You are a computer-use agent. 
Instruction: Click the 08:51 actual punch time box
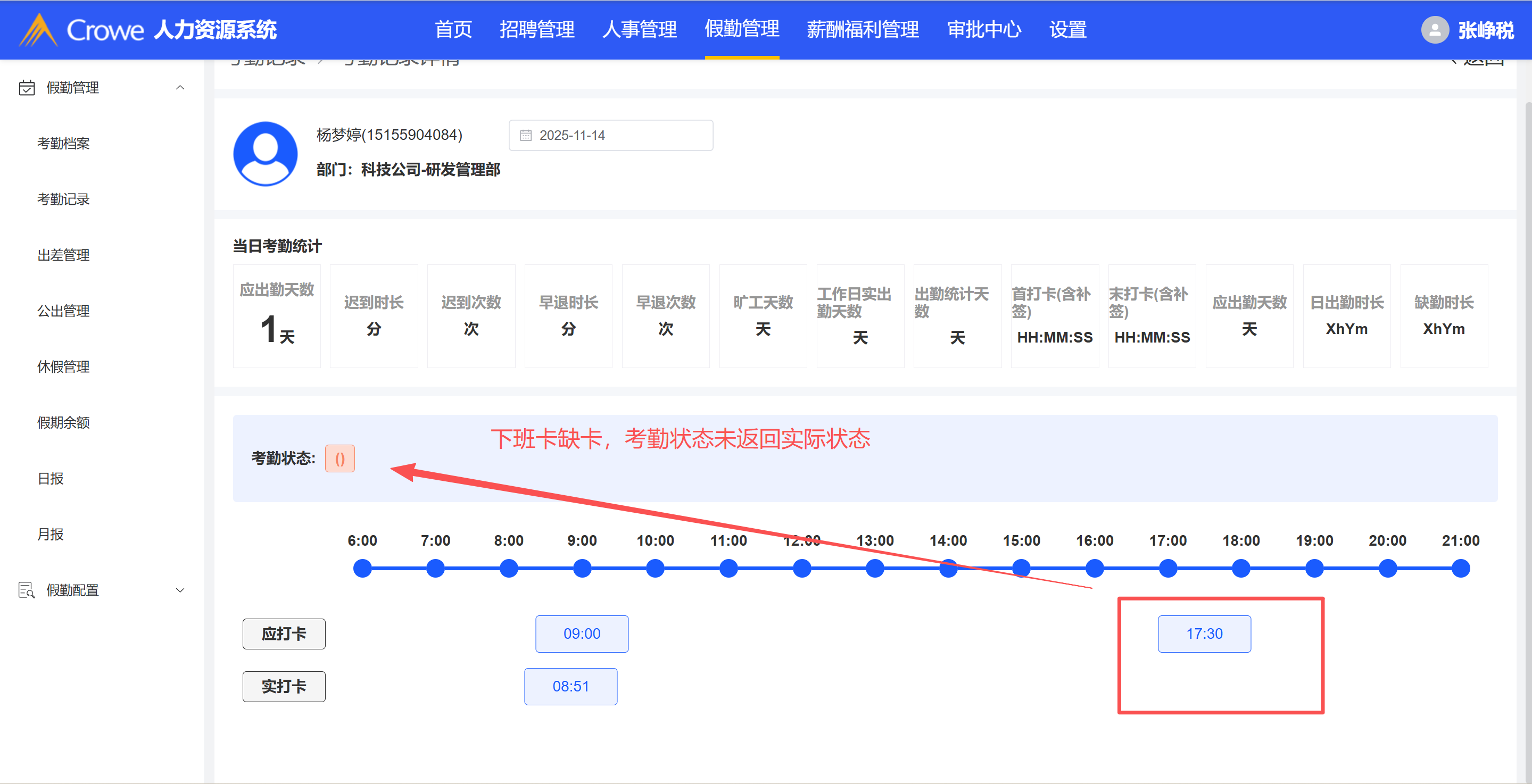[x=570, y=687]
